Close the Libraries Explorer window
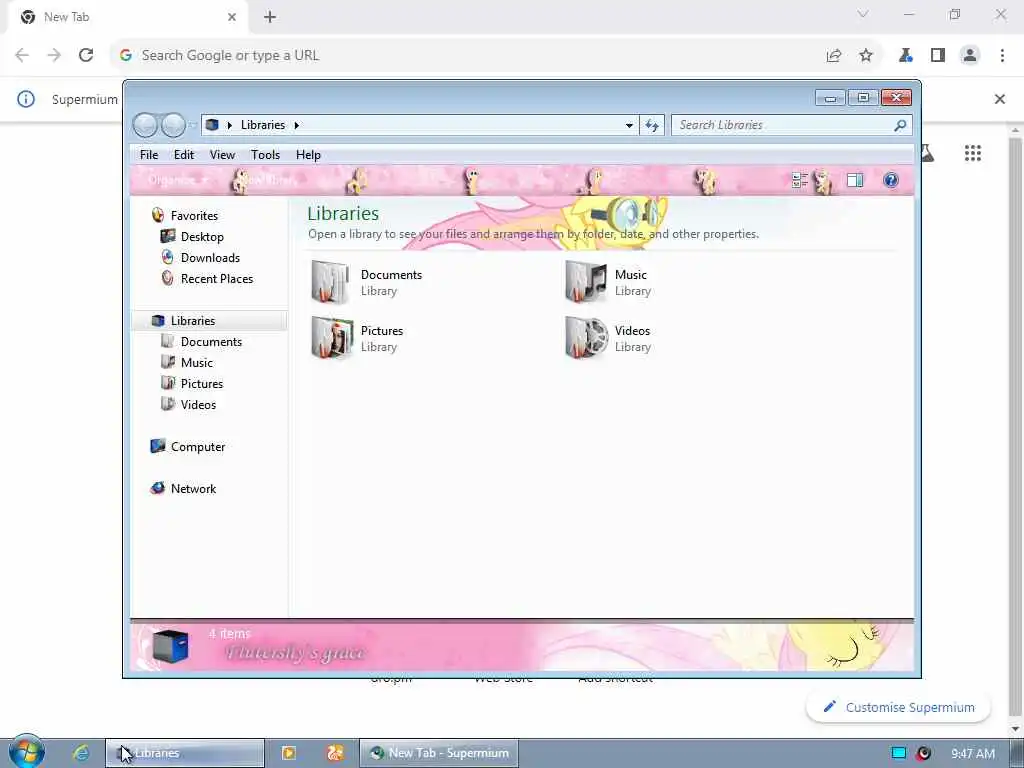Viewport: 1024px width, 768px height. click(x=896, y=98)
